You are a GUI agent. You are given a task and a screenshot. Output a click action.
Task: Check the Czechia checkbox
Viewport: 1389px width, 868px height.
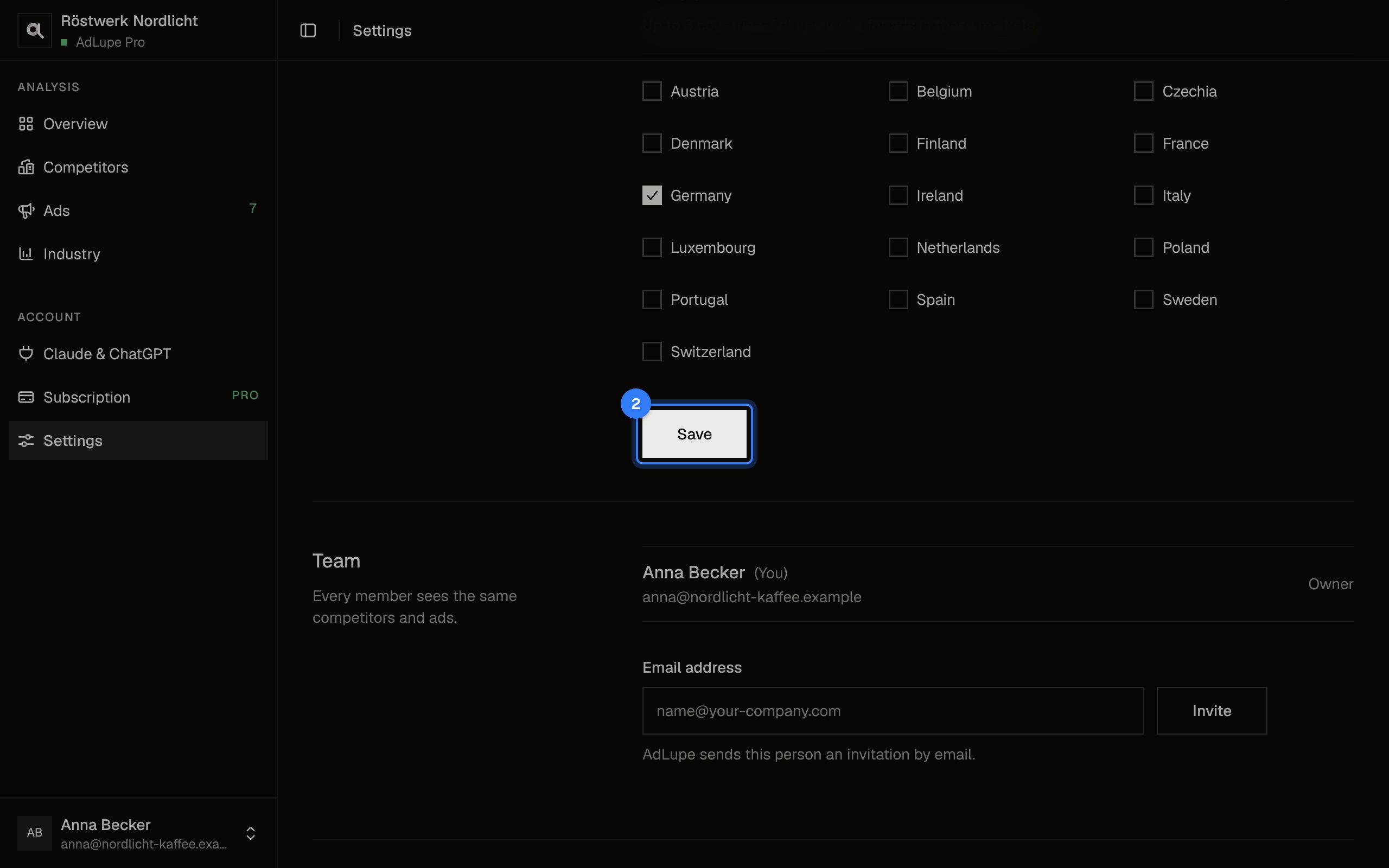[x=1143, y=91]
